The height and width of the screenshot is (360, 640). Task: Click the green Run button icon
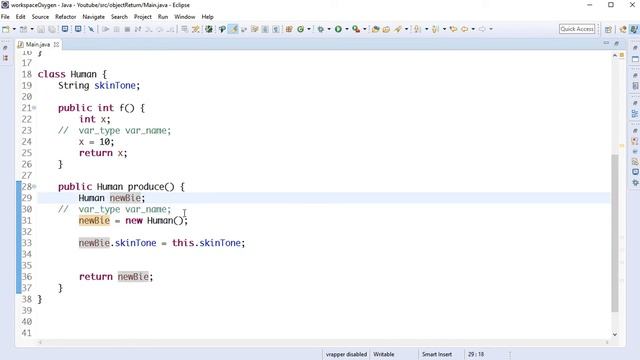click(x=338, y=29)
